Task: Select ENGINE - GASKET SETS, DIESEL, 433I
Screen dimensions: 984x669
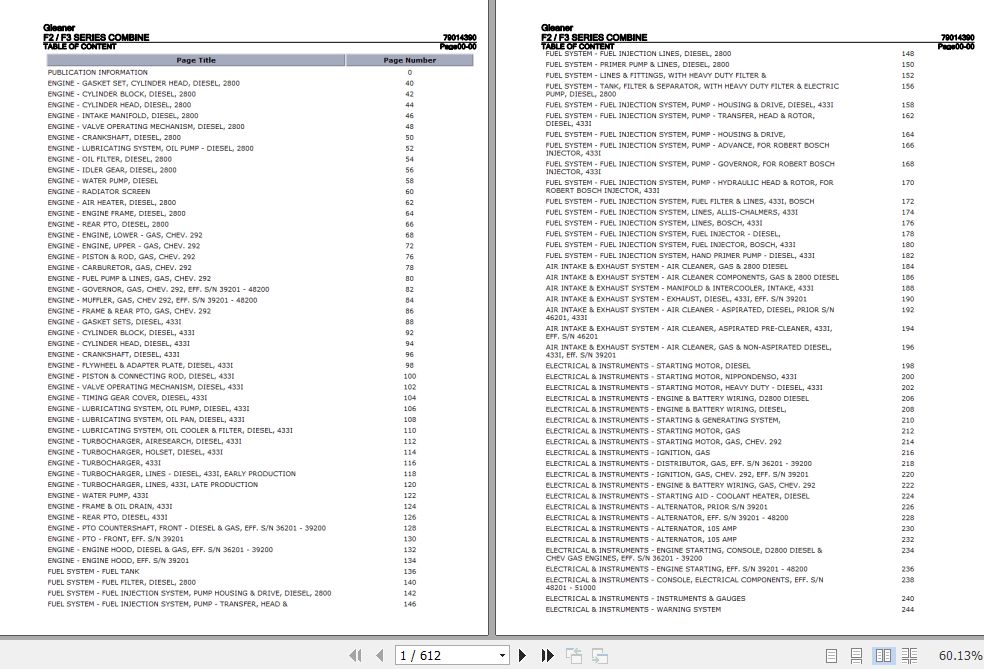Action: [115, 322]
